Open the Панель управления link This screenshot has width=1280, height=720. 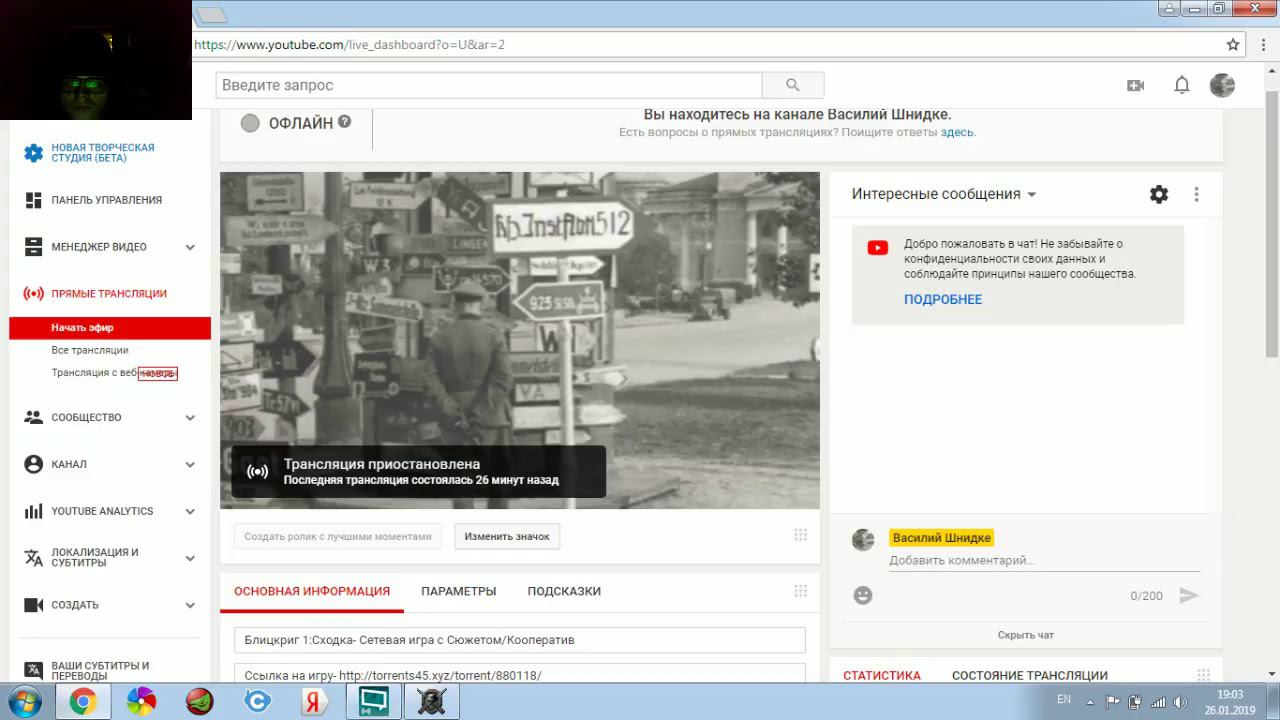click(x=107, y=200)
